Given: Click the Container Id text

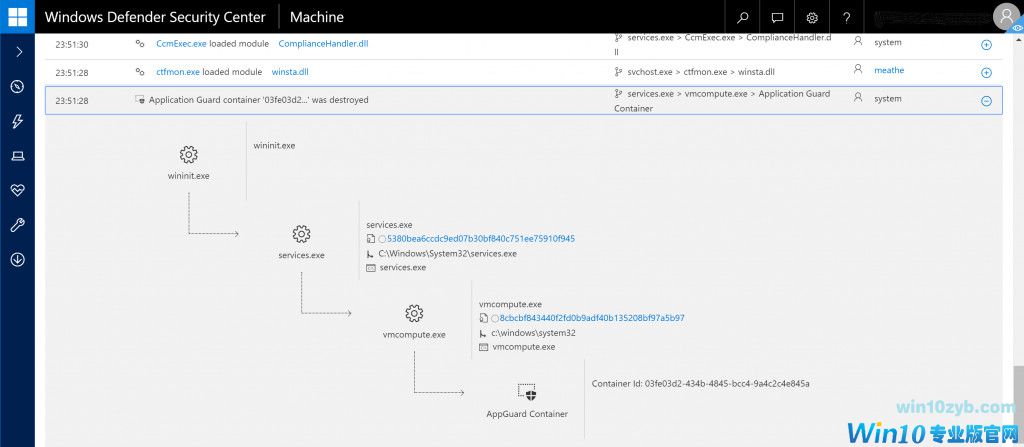Looking at the screenshot, I should [x=700, y=384].
